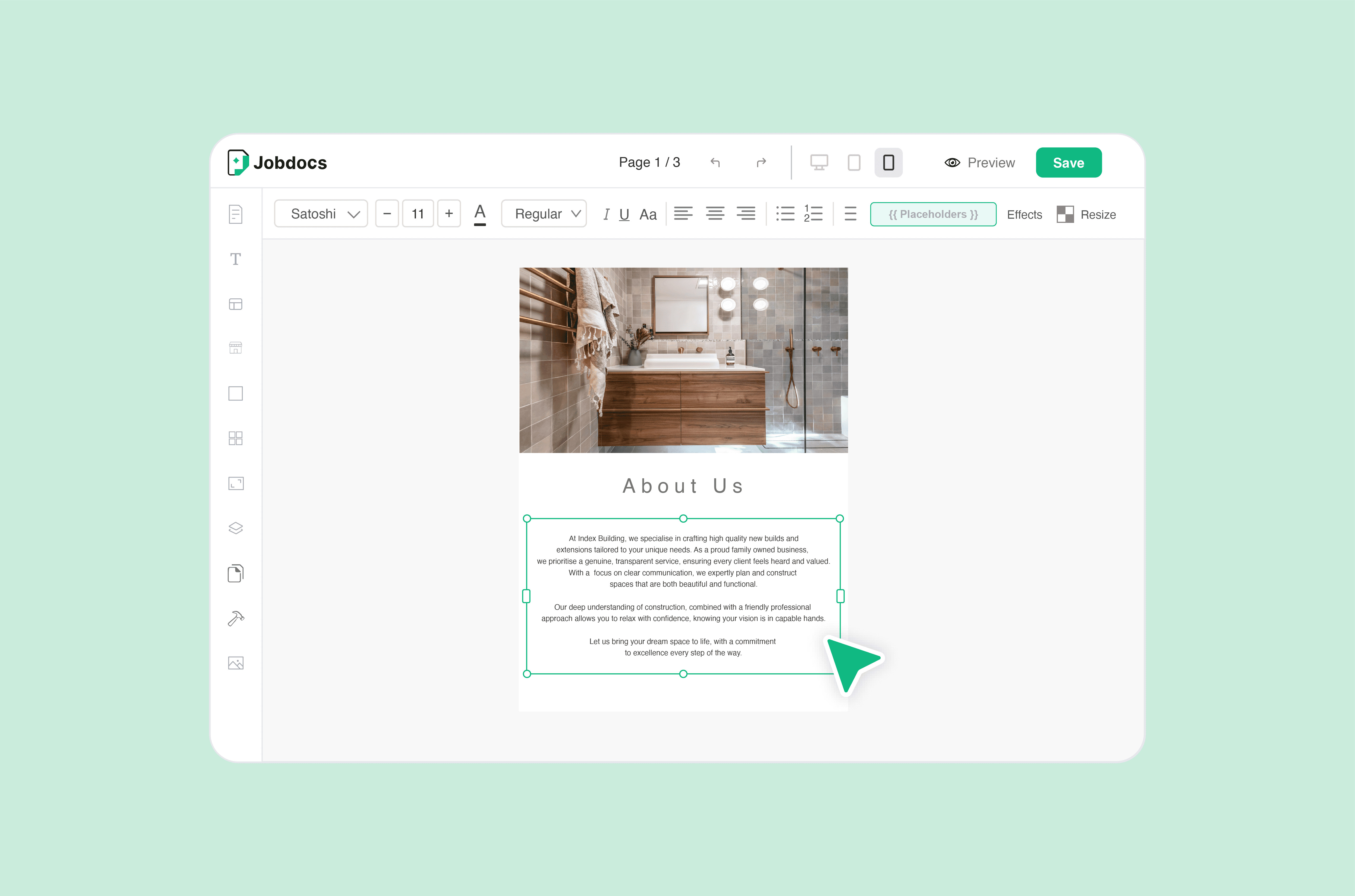
Task: Switch to desktop view mode
Action: 819,163
